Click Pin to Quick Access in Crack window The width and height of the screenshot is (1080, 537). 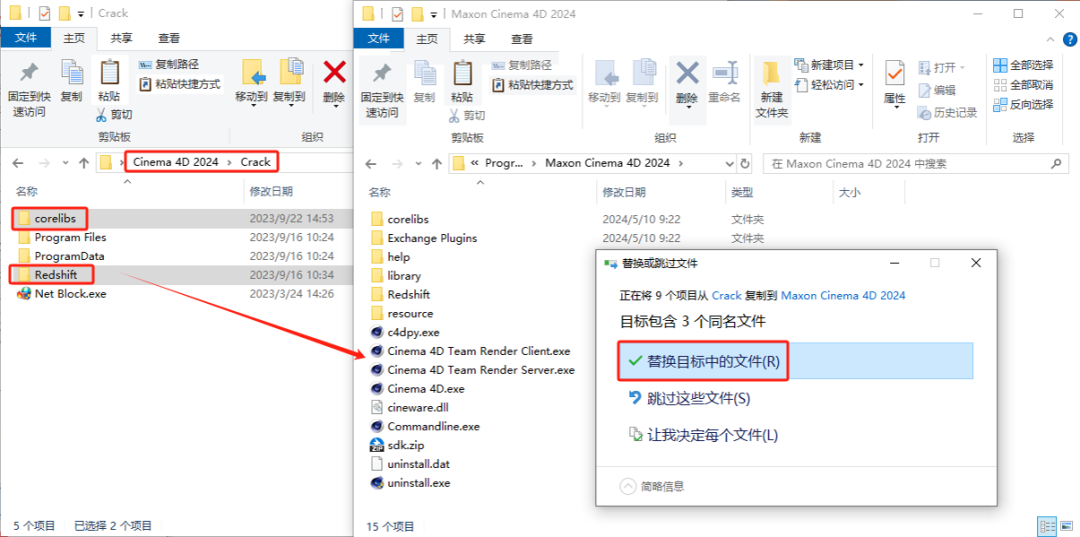pyautogui.click(x=27, y=90)
